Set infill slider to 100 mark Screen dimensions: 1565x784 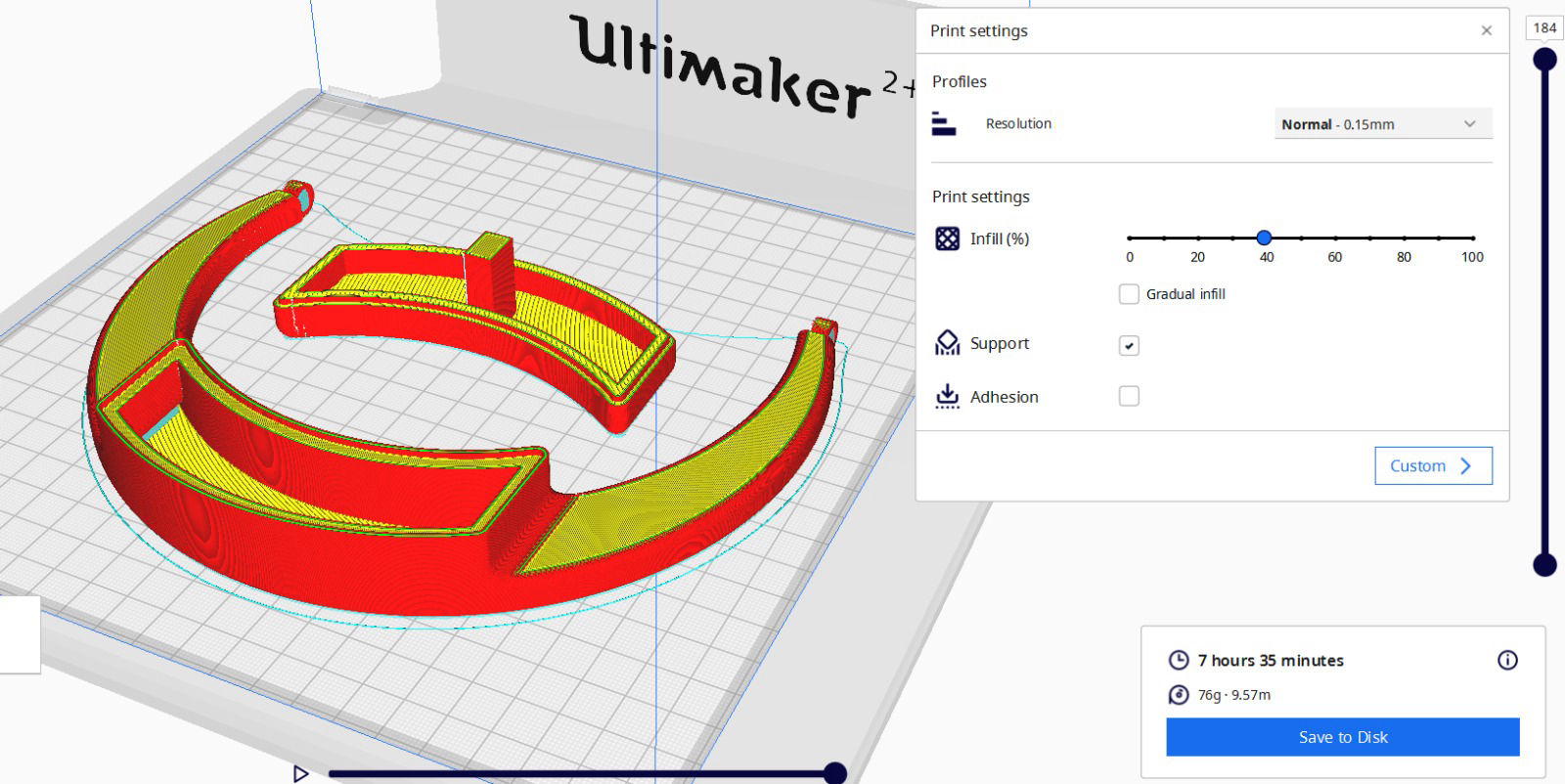[x=1472, y=238]
